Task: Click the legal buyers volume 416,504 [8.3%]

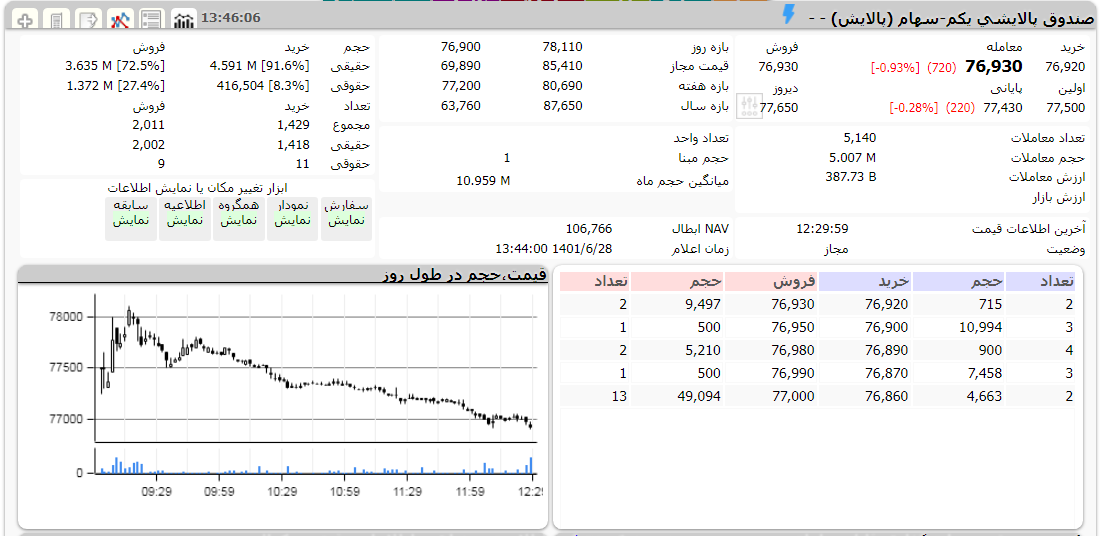Action: [x=264, y=86]
